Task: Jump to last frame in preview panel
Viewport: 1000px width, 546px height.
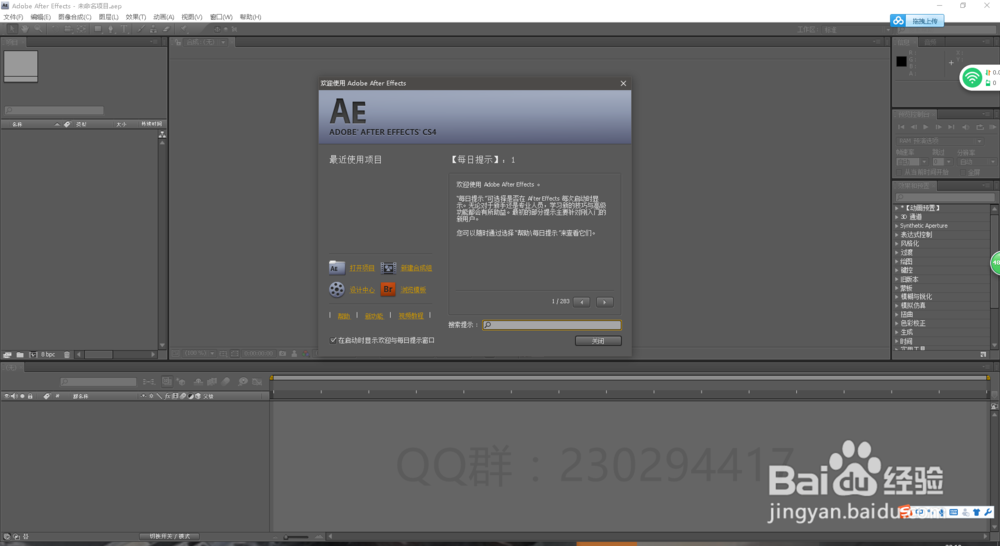Action: [951, 127]
